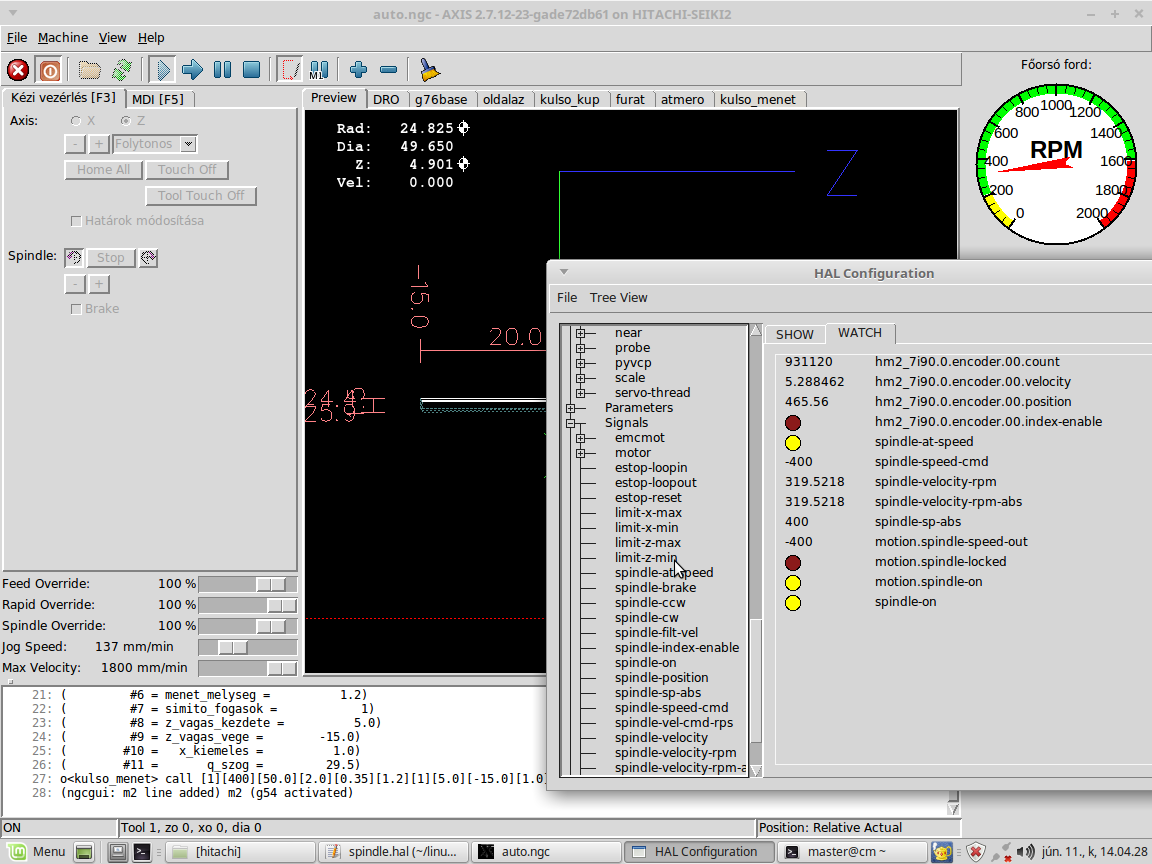
Task: Click the Feed Override slider
Action: 248,584
